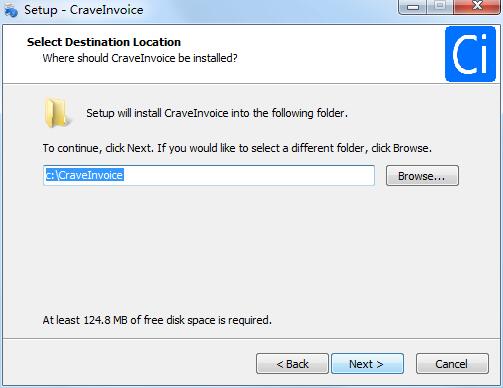Click the yellow folder icon
503x388 pixels.
click(57, 113)
